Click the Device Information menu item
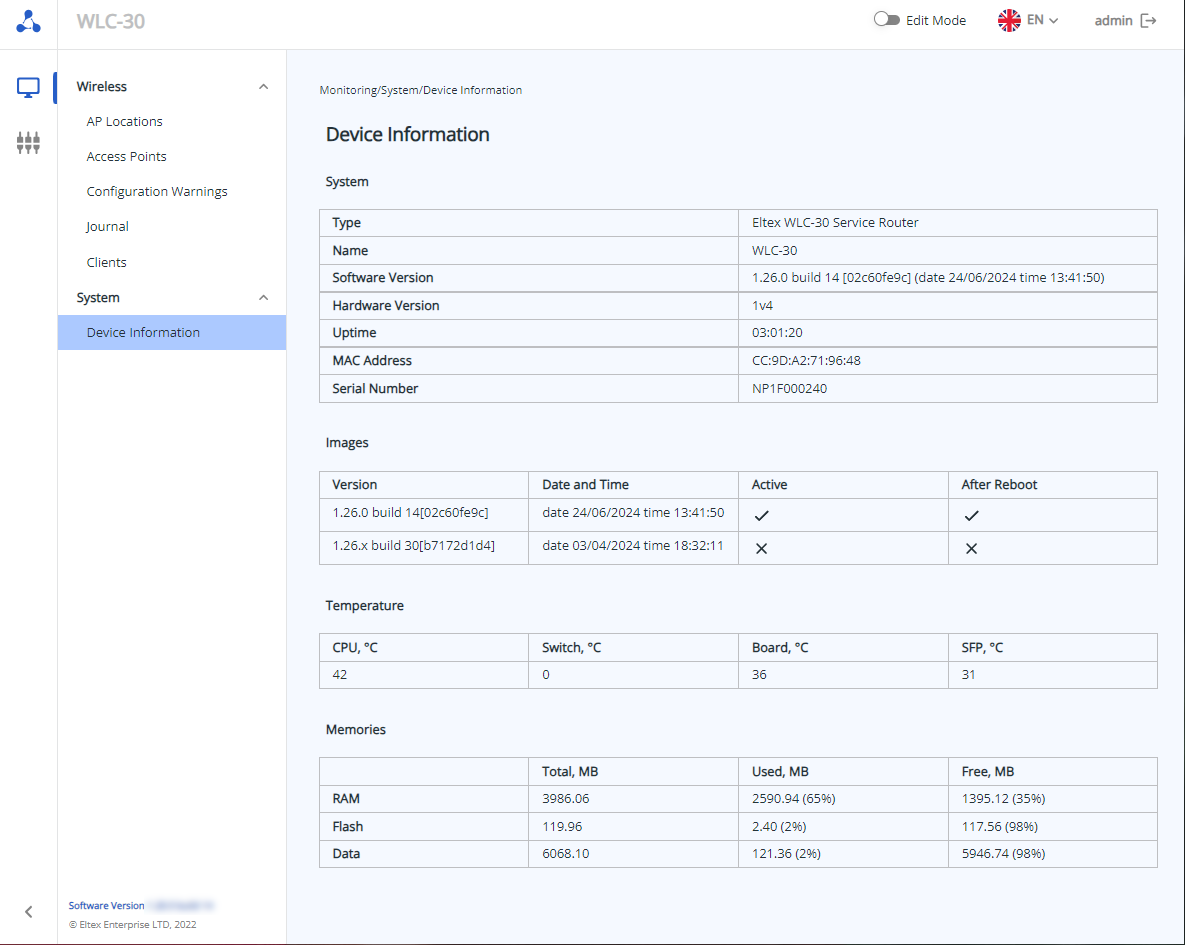 point(143,333)
